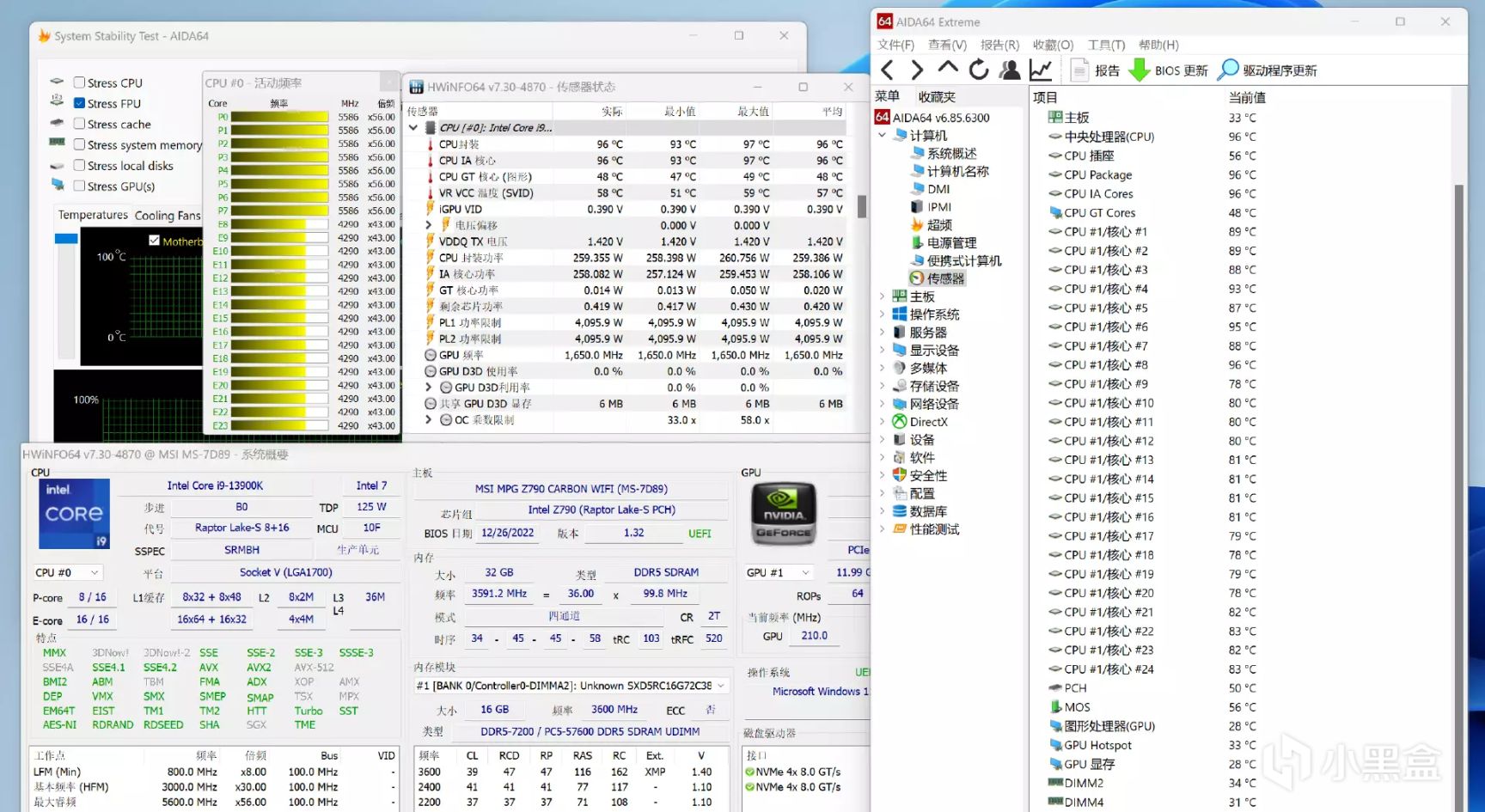Click the 报告 report page icon in toolbar

pyautogui.click(x=1079, y=70)
